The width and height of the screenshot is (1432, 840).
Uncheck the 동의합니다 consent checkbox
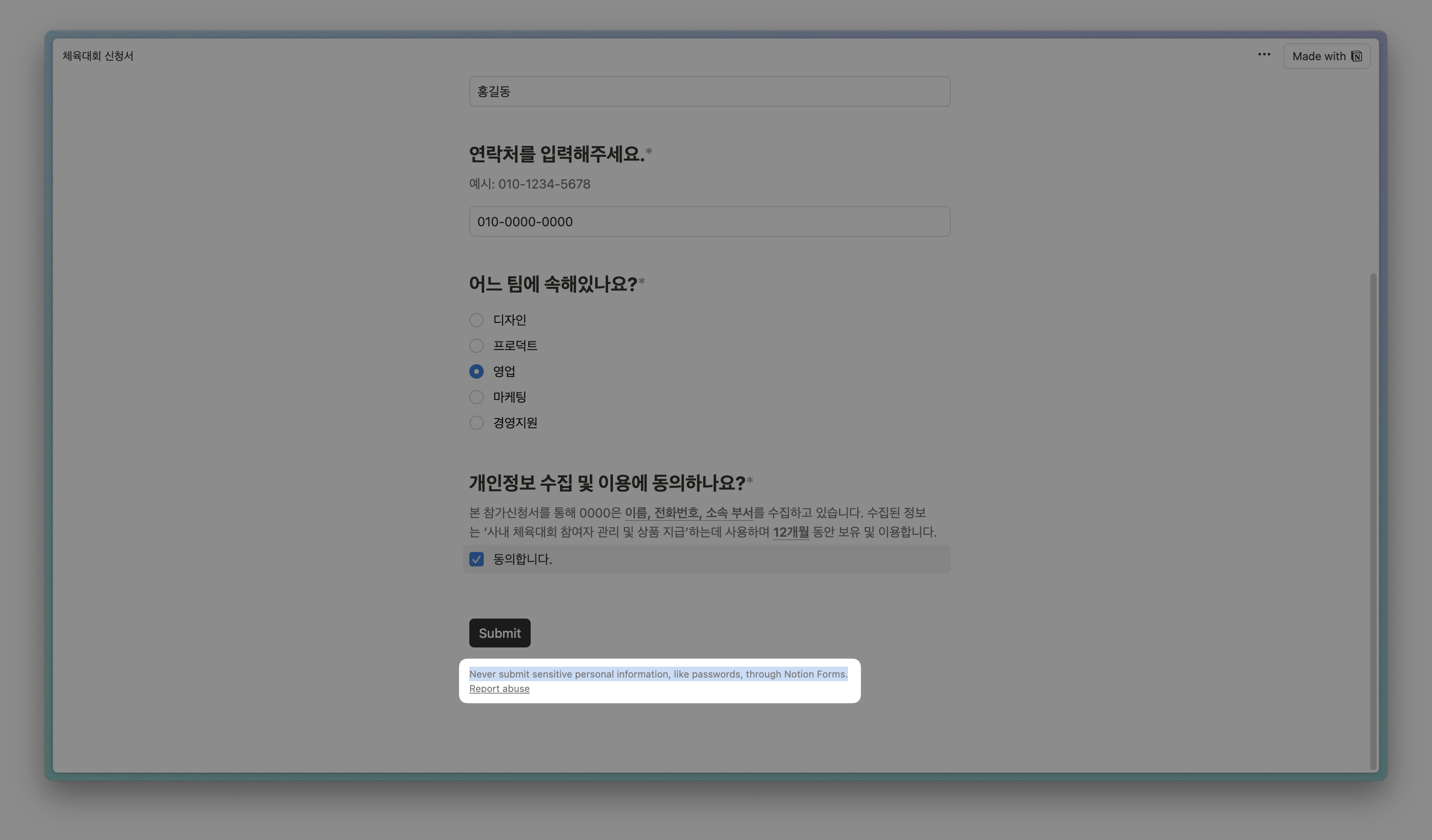click(x=476, y=559)
